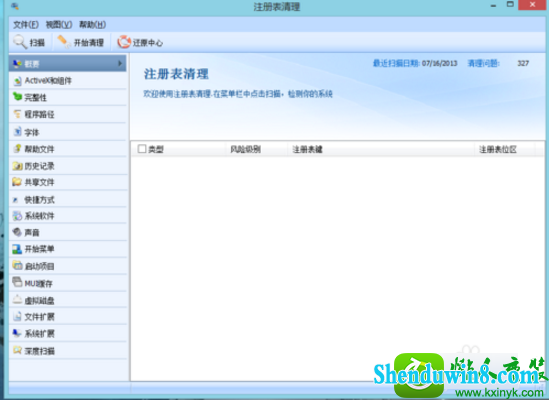The width and height of the screenshot is (549, 400).
Task: Toggle the 类型 select-all checkbox
Action: [x=142, y=149]
